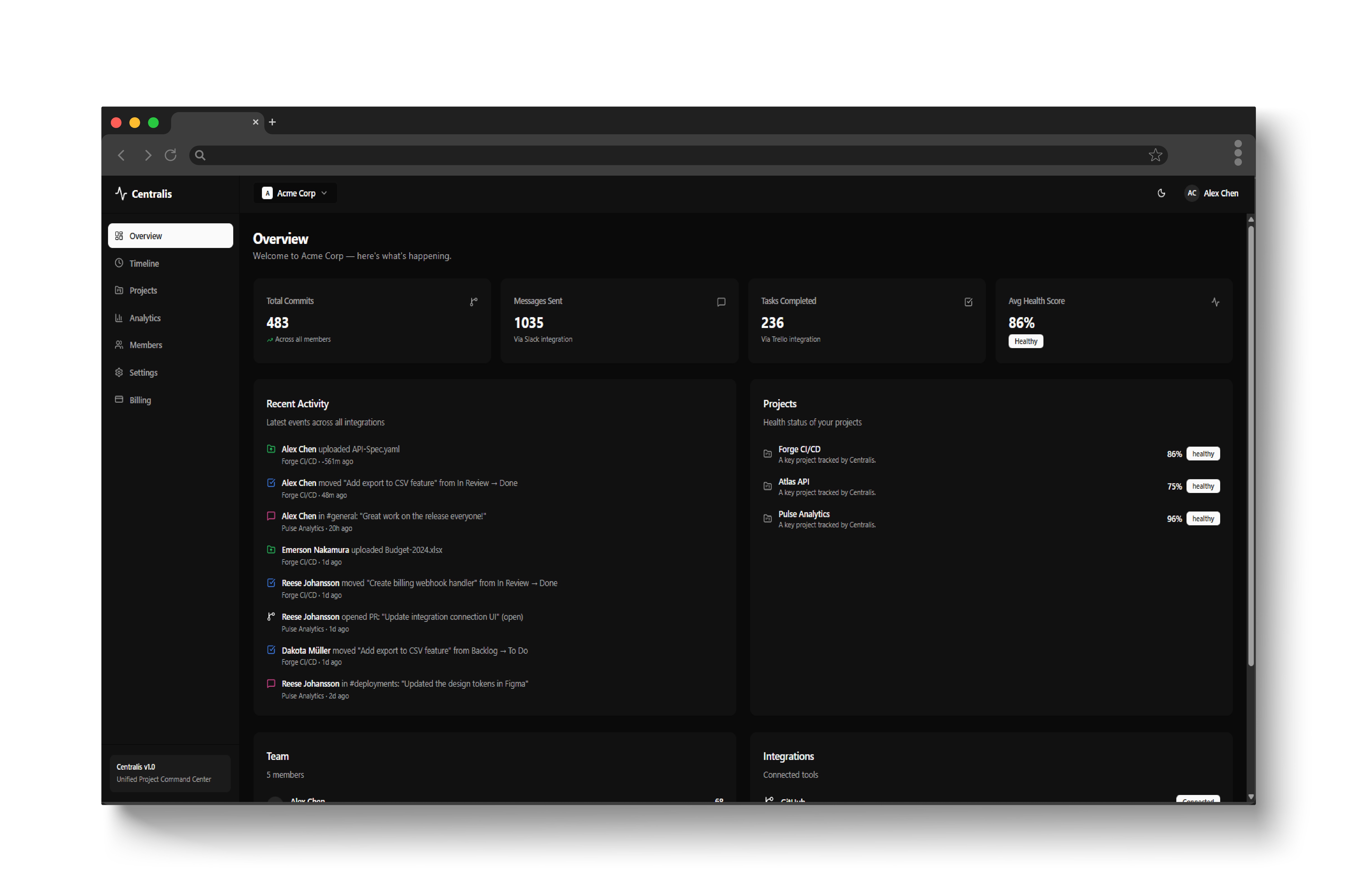Click the pull request icon beside Reese's PR

(x=271, y=617)
